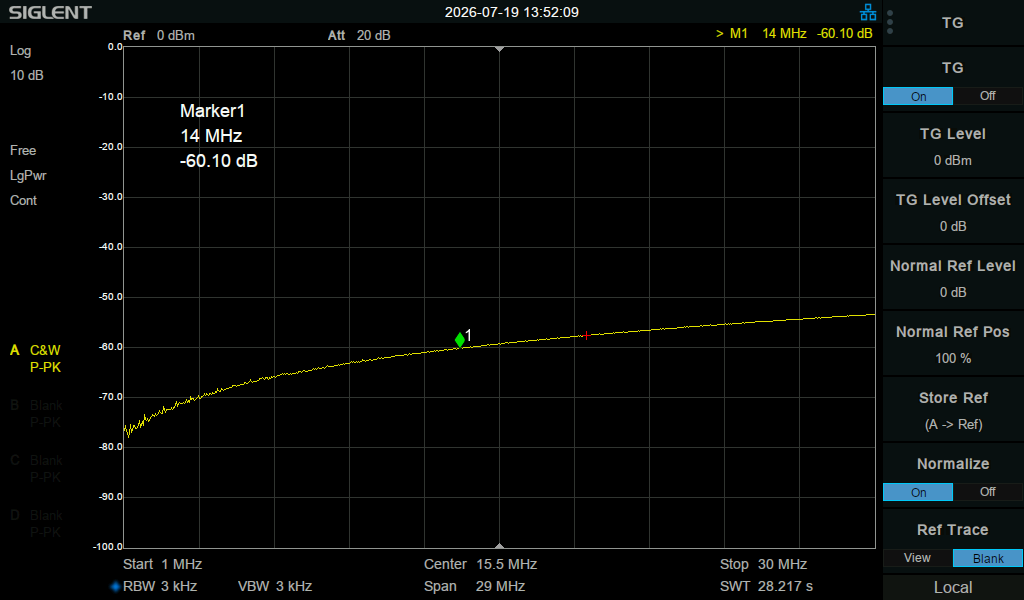The height and width of the screenshot is (600, 1024).
Task: Click the green Marker 1 diamond
Action: 460,339
